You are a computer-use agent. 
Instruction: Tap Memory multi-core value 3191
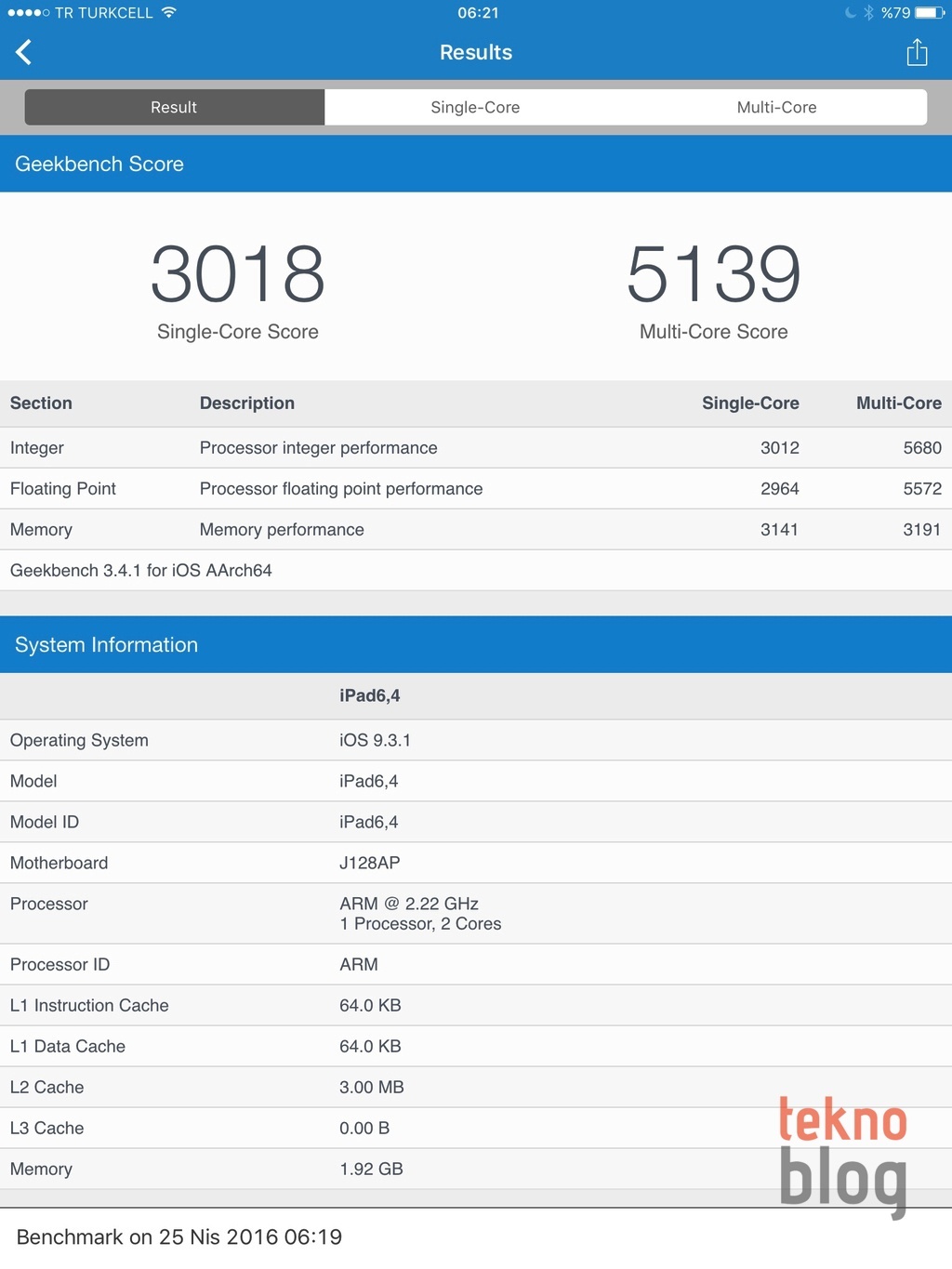922,530
